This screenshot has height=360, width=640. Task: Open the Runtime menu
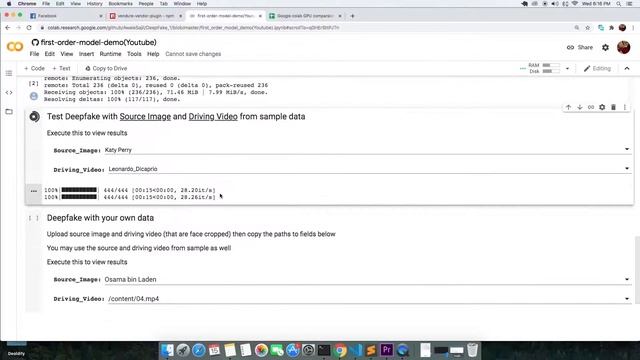(110, 54)
